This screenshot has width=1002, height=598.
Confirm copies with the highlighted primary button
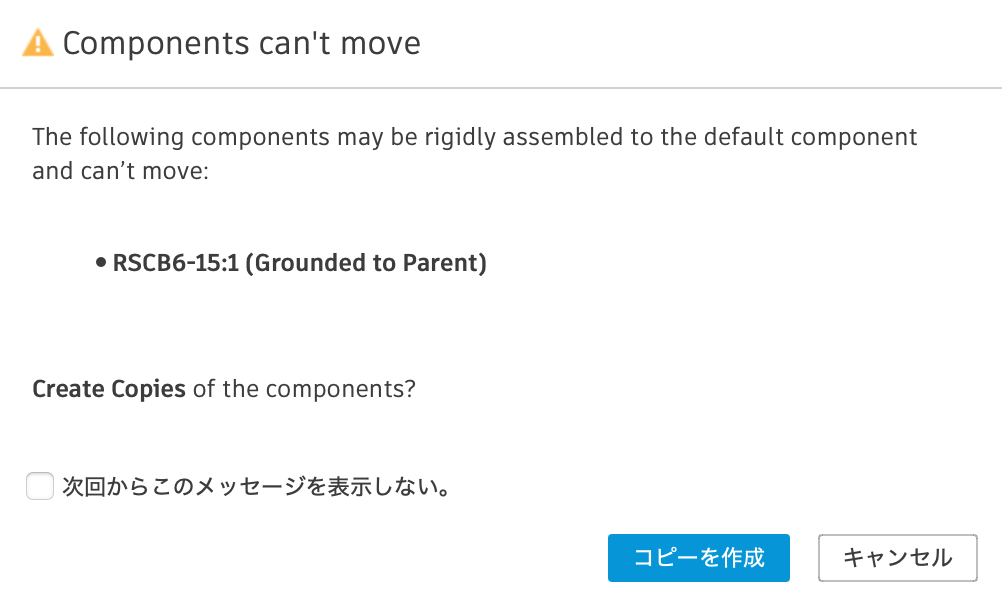pos(698,558)
